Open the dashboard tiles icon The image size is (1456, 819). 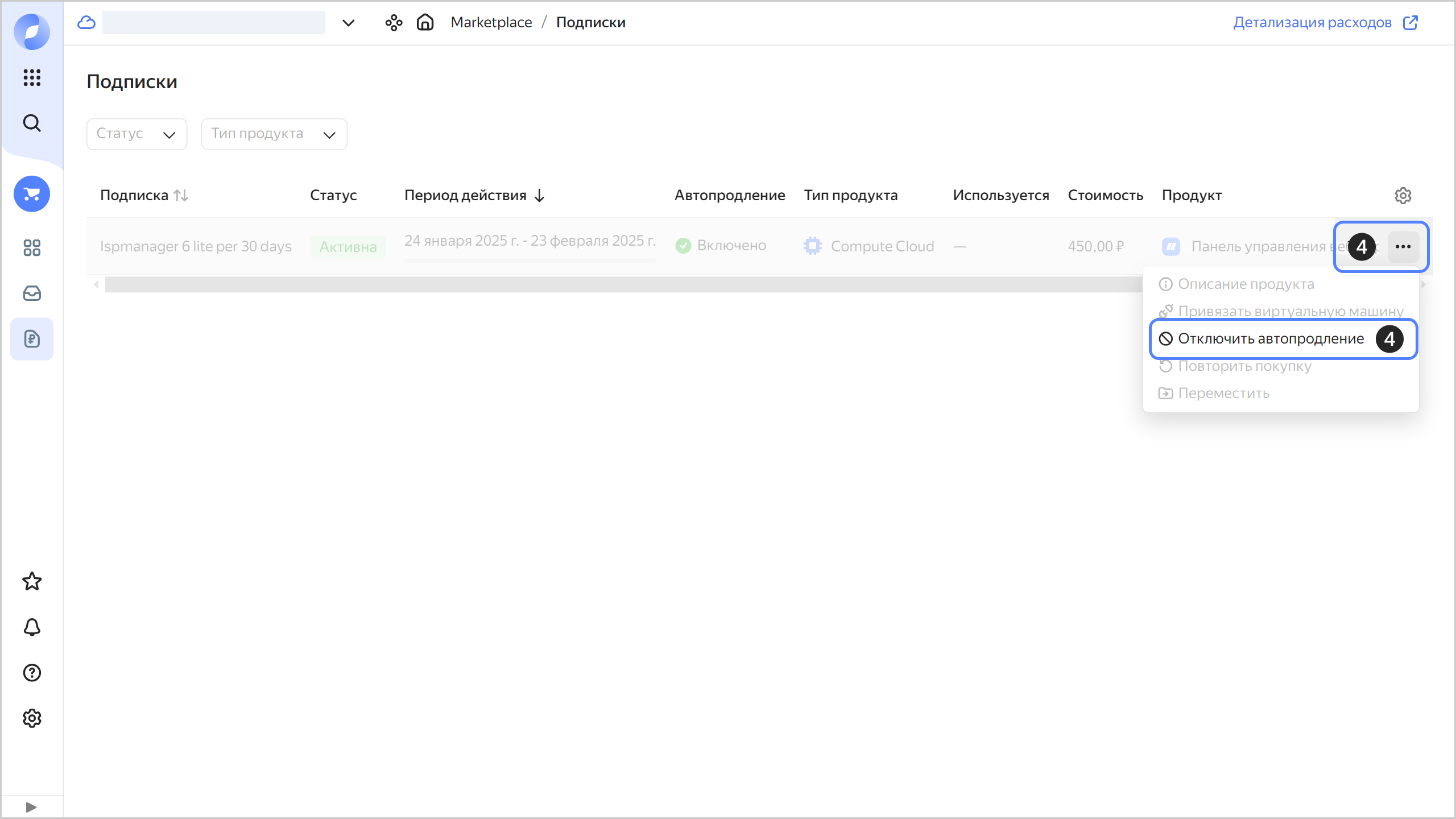tap(32, 248)
